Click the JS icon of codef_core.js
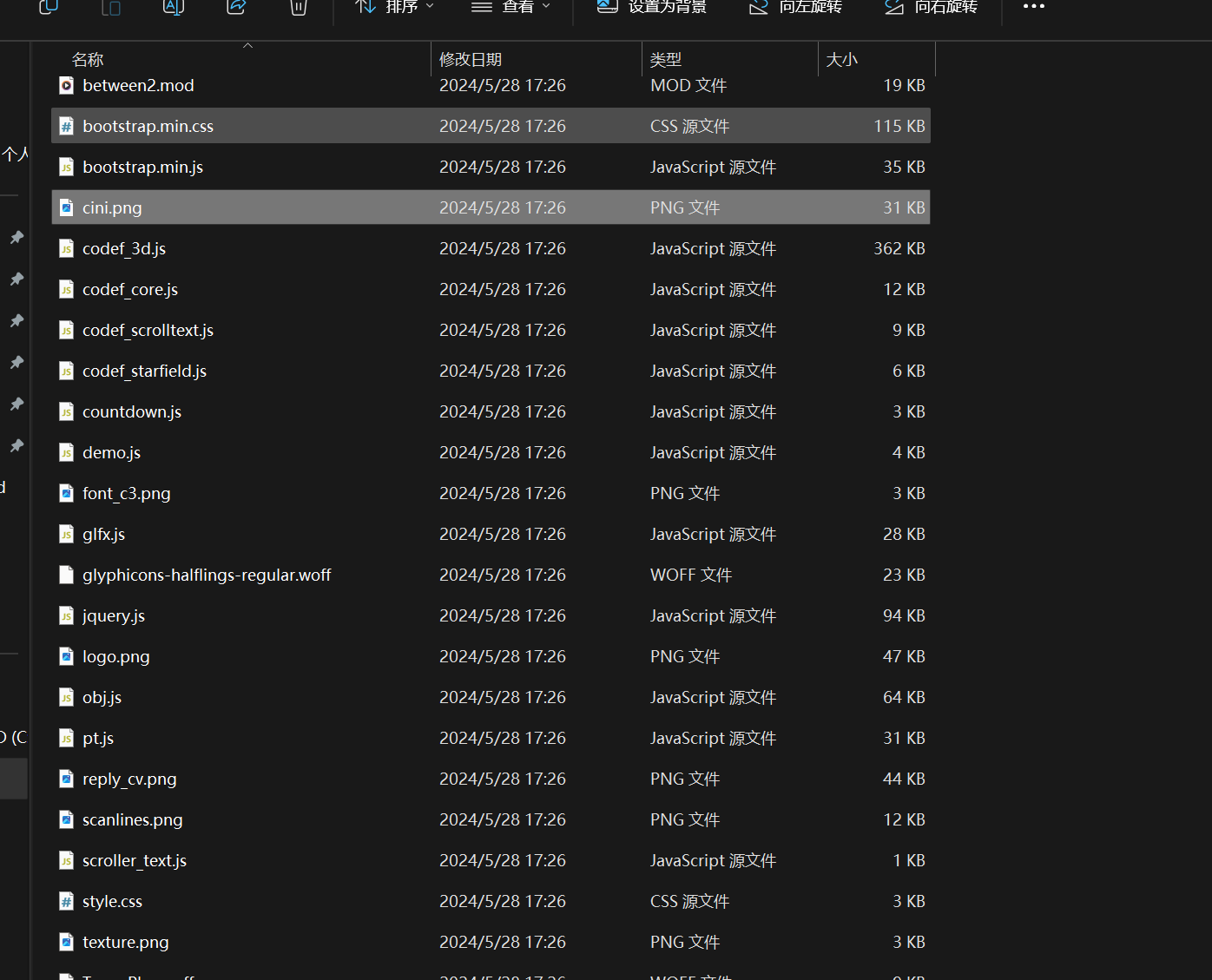The image size is (1212, 980). (x=66, y=289)
